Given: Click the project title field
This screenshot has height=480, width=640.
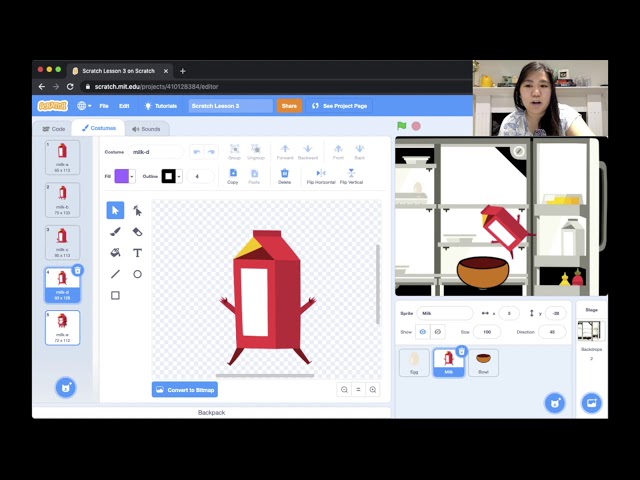Looking at the screenshot, I should (x=231, y=106).
